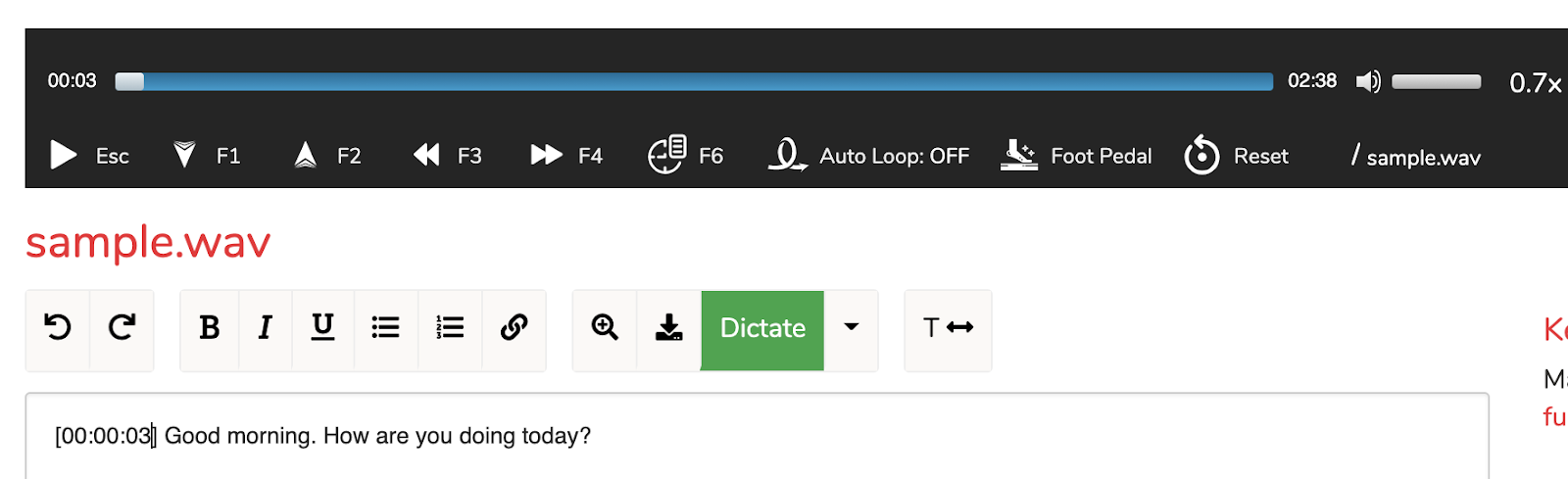Image resolution: width=1568 pixels, height=479 pixels.
Task: Insert timestamp with F6 icon
Action: pyautogui.click(x=666, y=155)
